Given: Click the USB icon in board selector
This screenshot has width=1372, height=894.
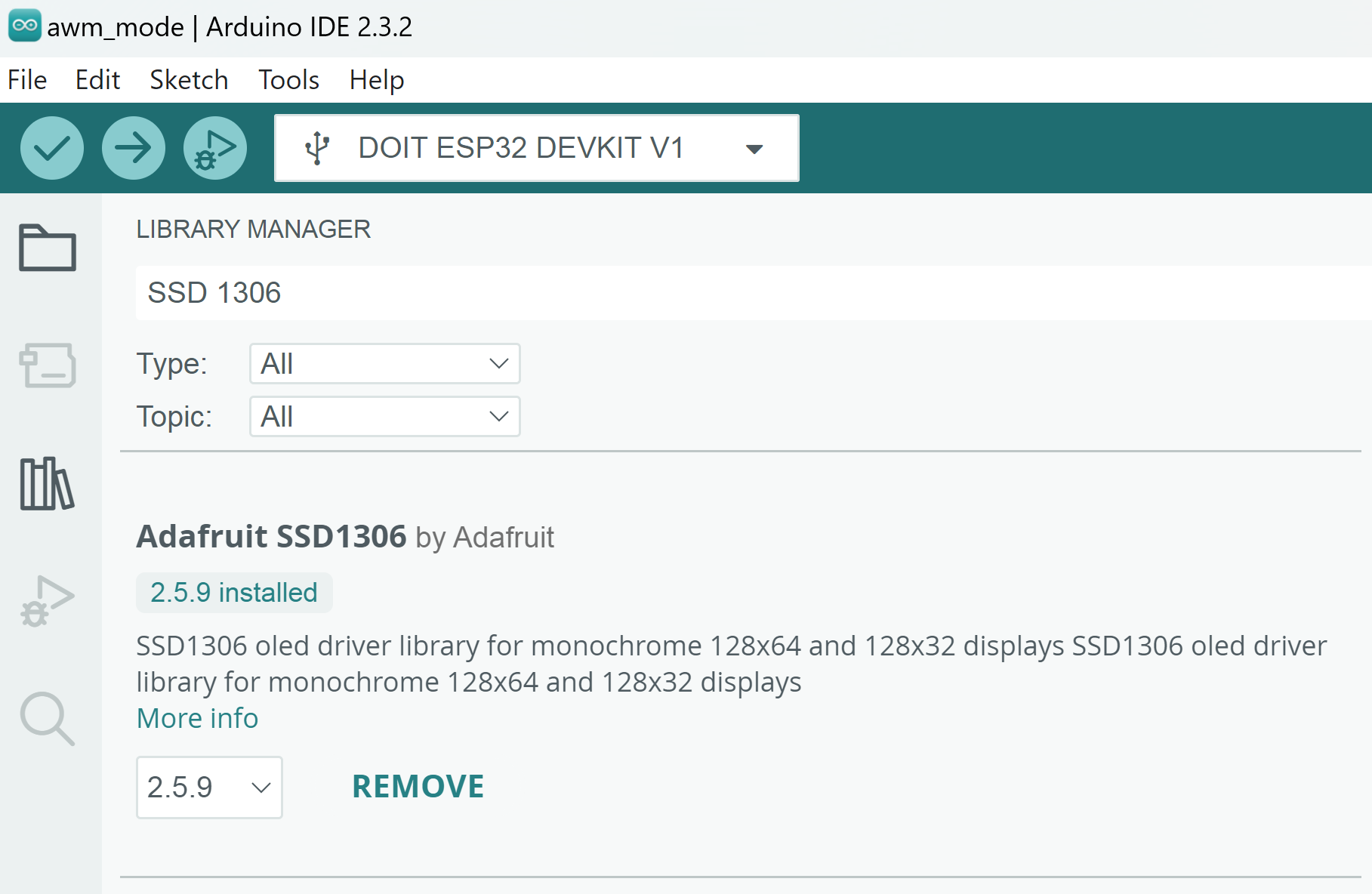Looking at the screenshot, I should (x=317, y=148).
